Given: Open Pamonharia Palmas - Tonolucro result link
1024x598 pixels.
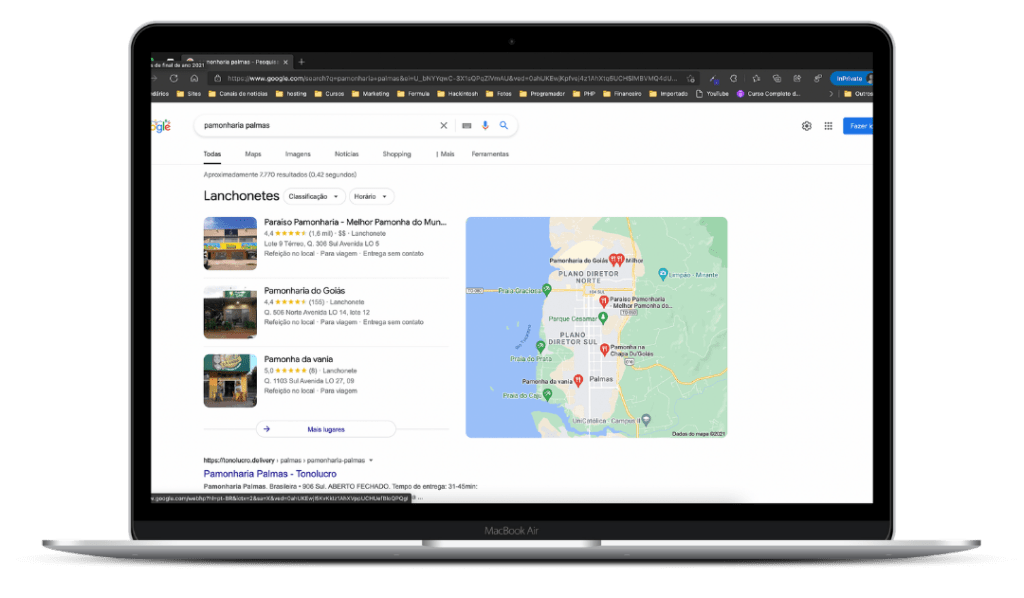Looking at the screenshot, I should coord(270,474).
